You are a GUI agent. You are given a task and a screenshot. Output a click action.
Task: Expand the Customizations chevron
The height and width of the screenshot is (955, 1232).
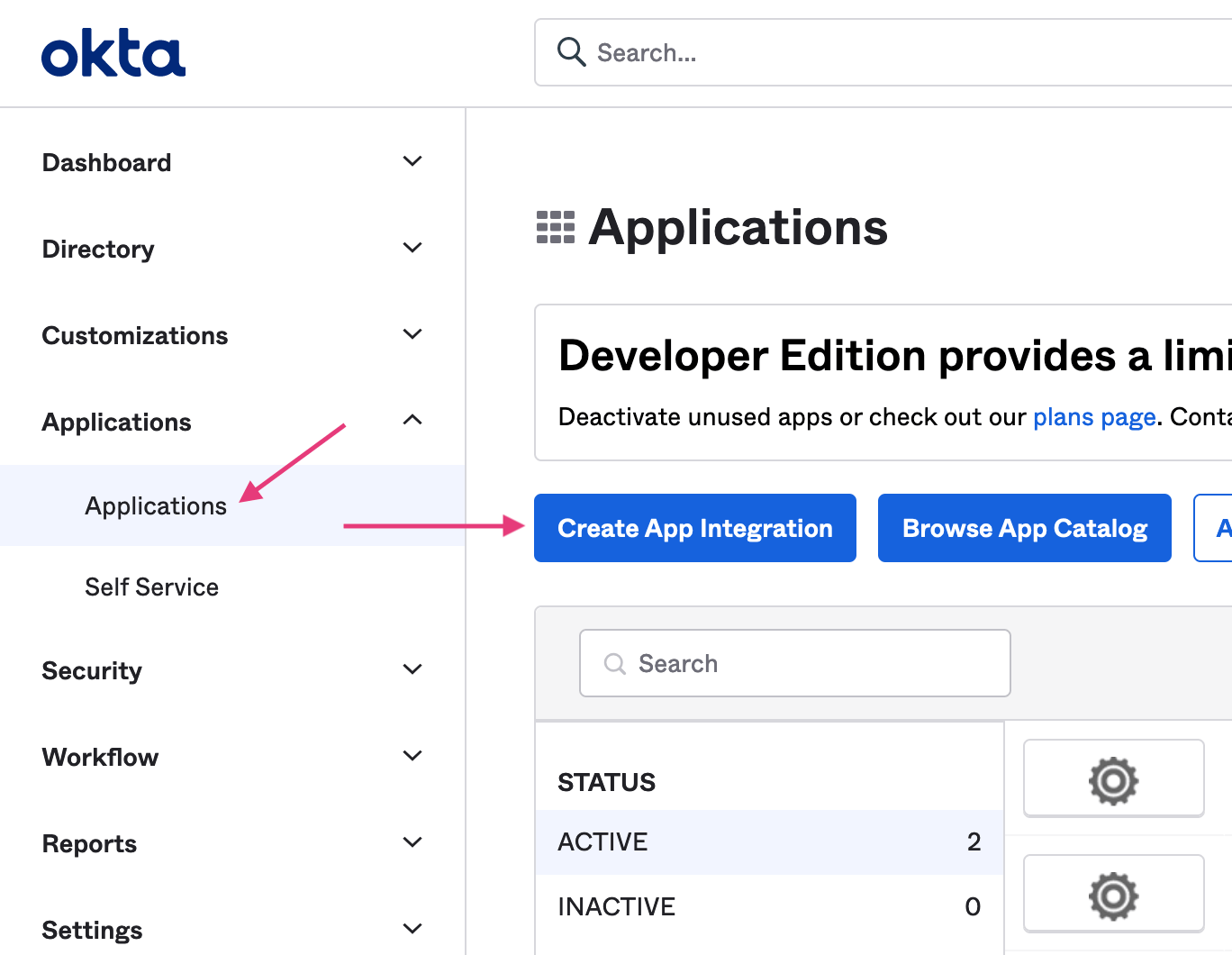coord(412,334)
